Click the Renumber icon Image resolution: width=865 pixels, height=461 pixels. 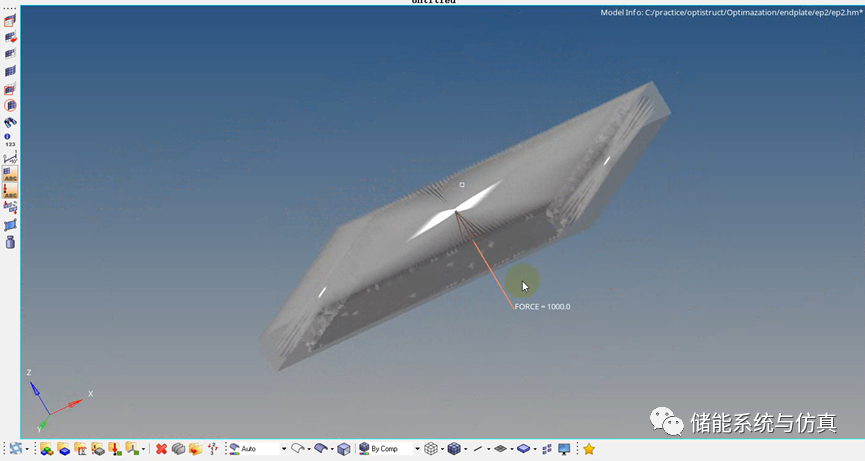pos(212,449)
